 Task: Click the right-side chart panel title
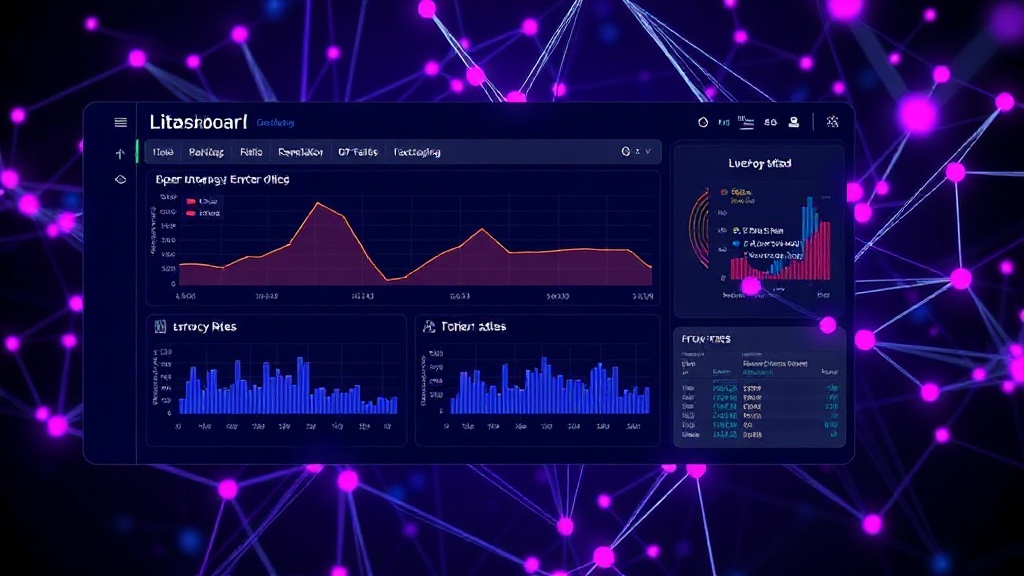[760, 163]
